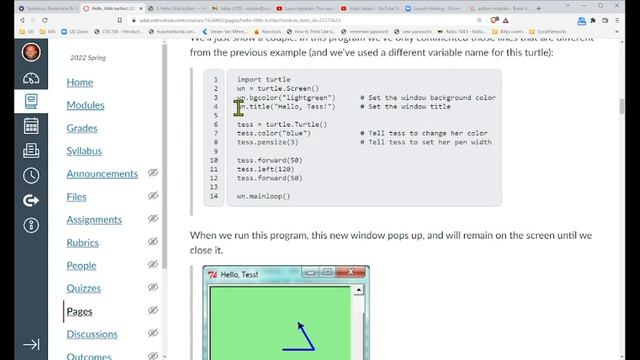Open the Bills bookmarks folder
Screen dimensions: 640x360
point(47,31)
